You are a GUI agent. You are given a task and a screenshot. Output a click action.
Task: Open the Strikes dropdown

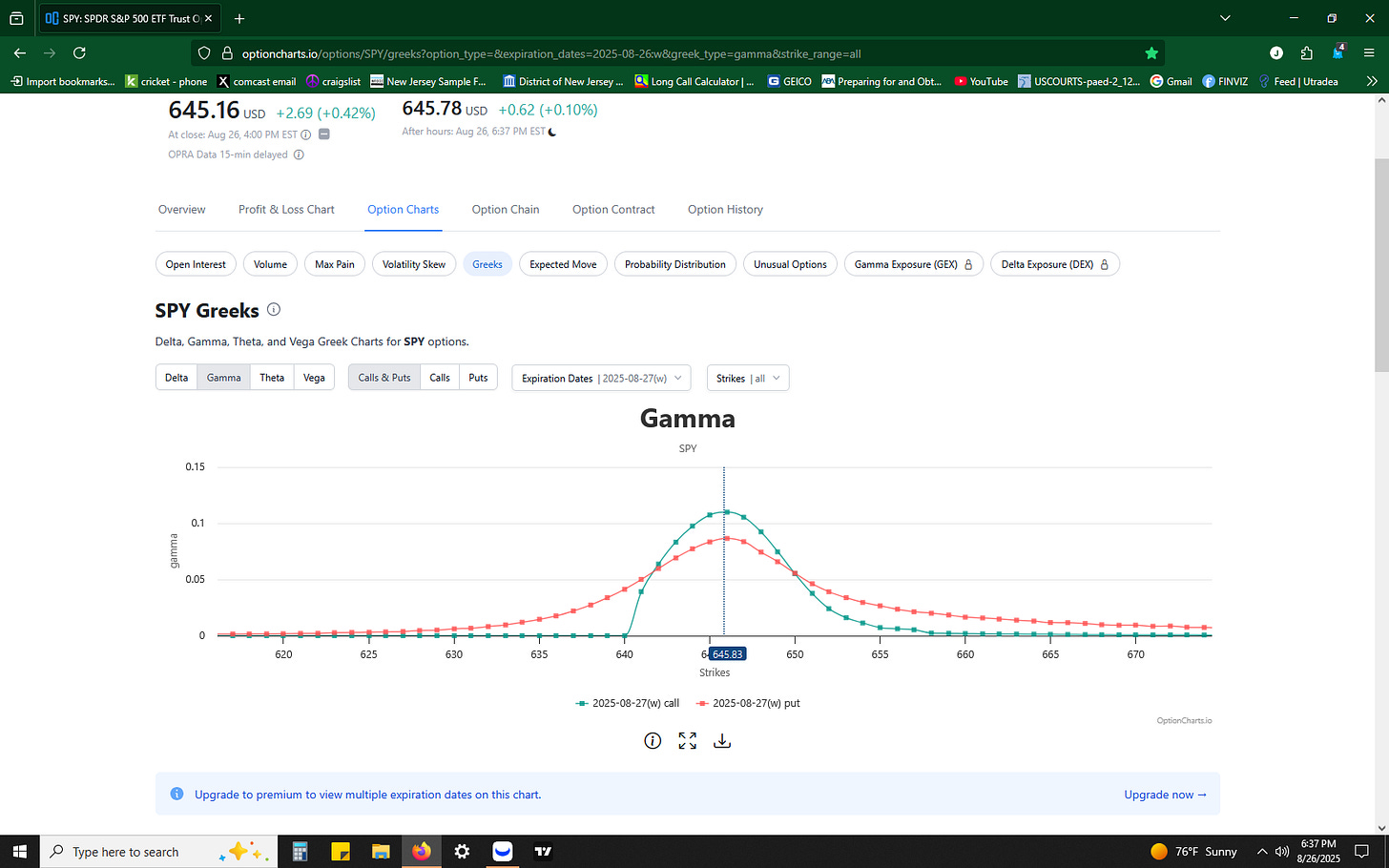(x=748, y=378)
